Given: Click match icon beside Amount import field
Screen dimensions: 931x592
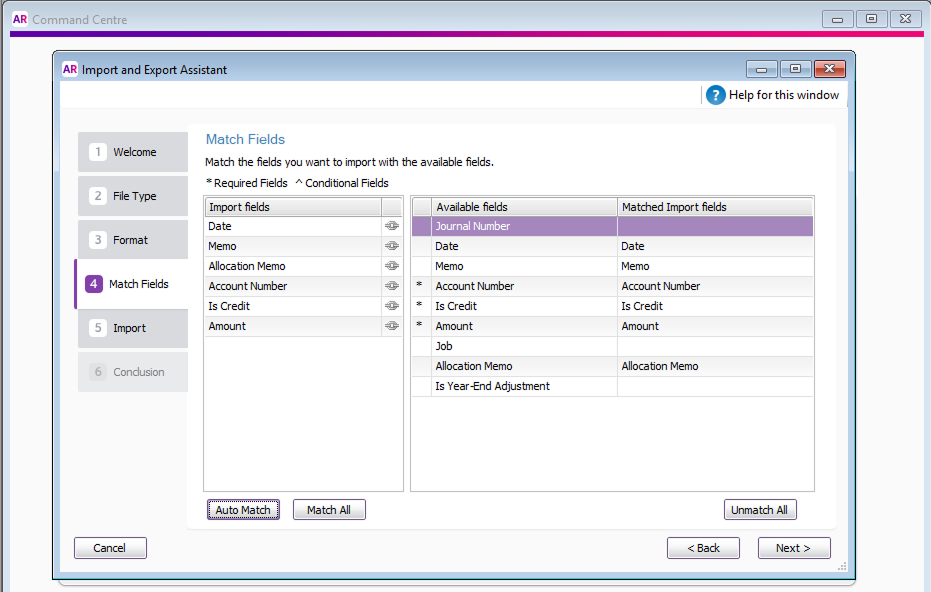Looking at the screenshot, I should tap(391, 326).
